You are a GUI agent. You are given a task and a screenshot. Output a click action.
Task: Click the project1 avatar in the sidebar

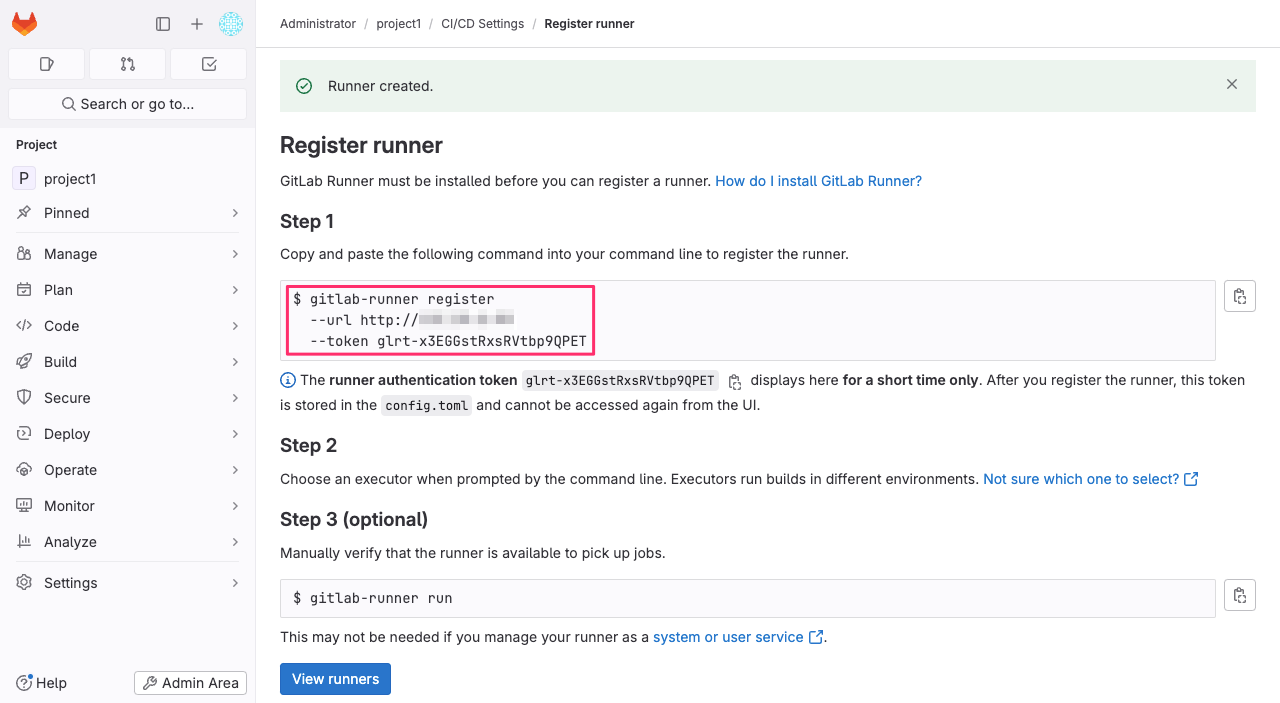(24, 179)
